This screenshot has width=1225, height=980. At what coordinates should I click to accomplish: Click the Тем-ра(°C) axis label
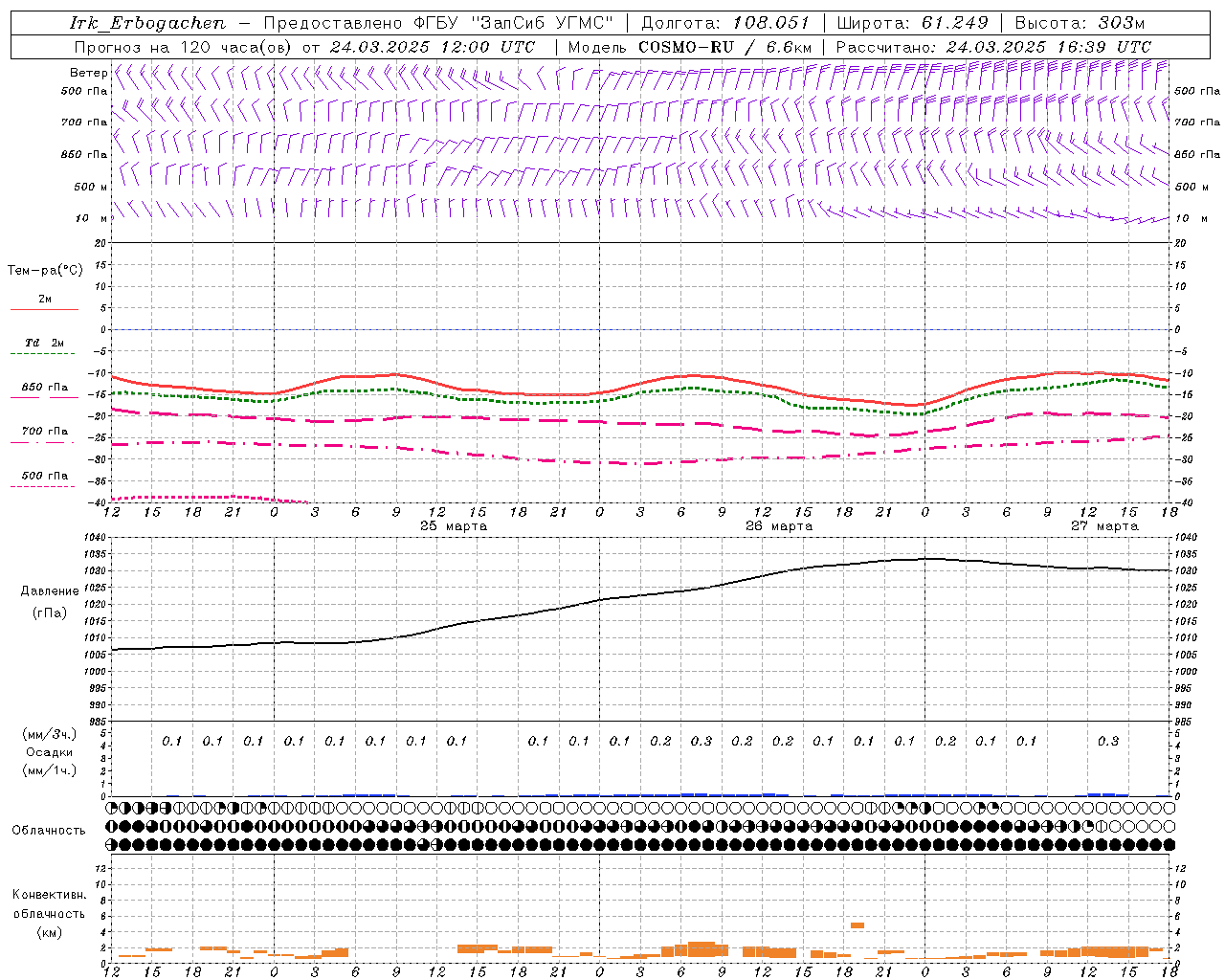pos(45,271)
